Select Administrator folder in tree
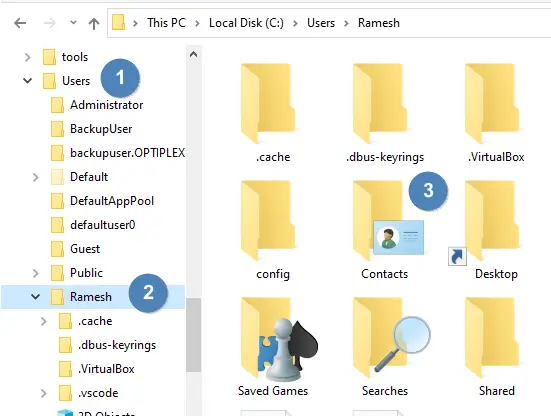This screenshot has width=551, height=416. point(106,105)
